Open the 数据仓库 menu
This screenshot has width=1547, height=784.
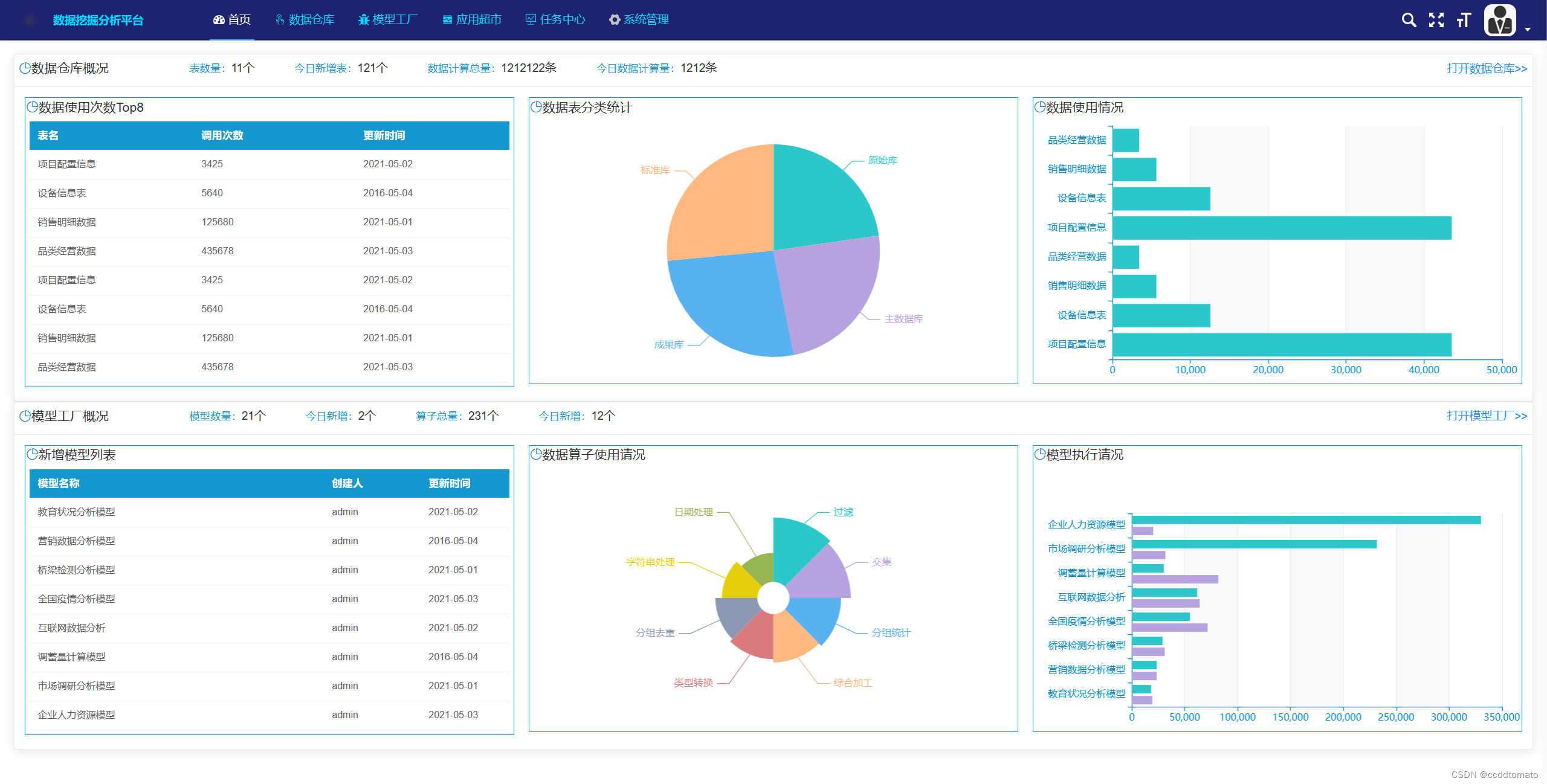(x=305, y=20)
